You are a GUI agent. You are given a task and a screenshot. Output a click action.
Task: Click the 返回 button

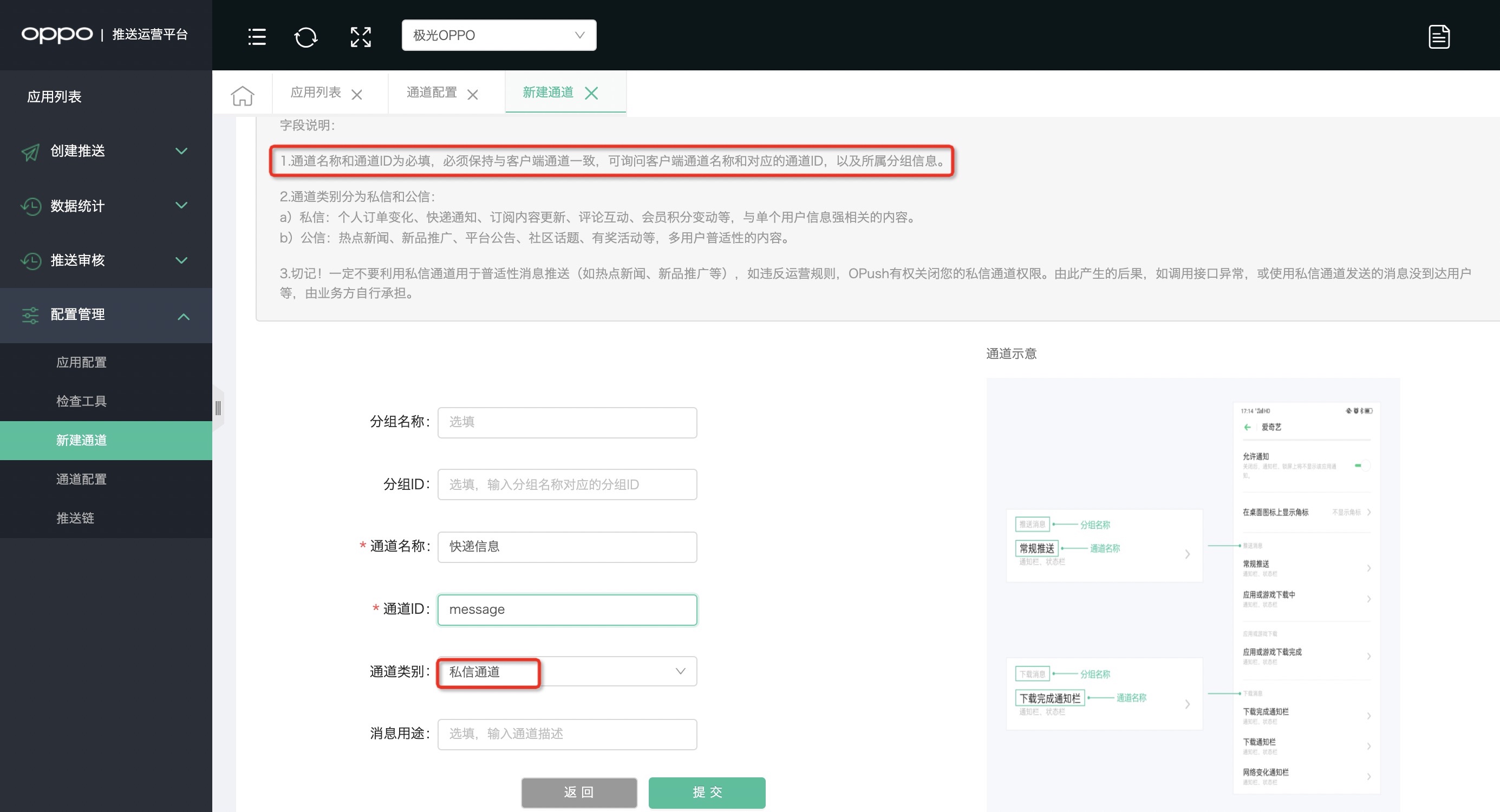579,792
